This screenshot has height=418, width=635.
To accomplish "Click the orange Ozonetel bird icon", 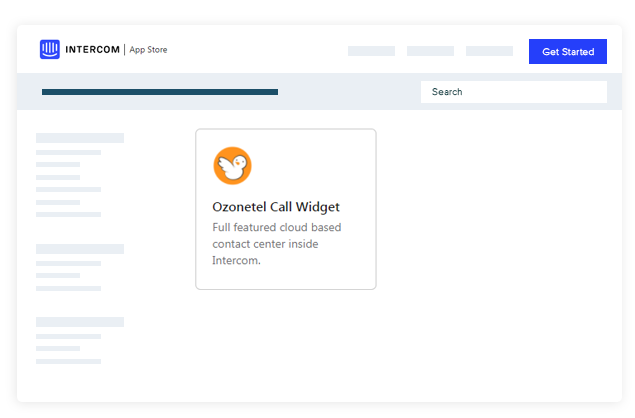I will click(232, 166).
